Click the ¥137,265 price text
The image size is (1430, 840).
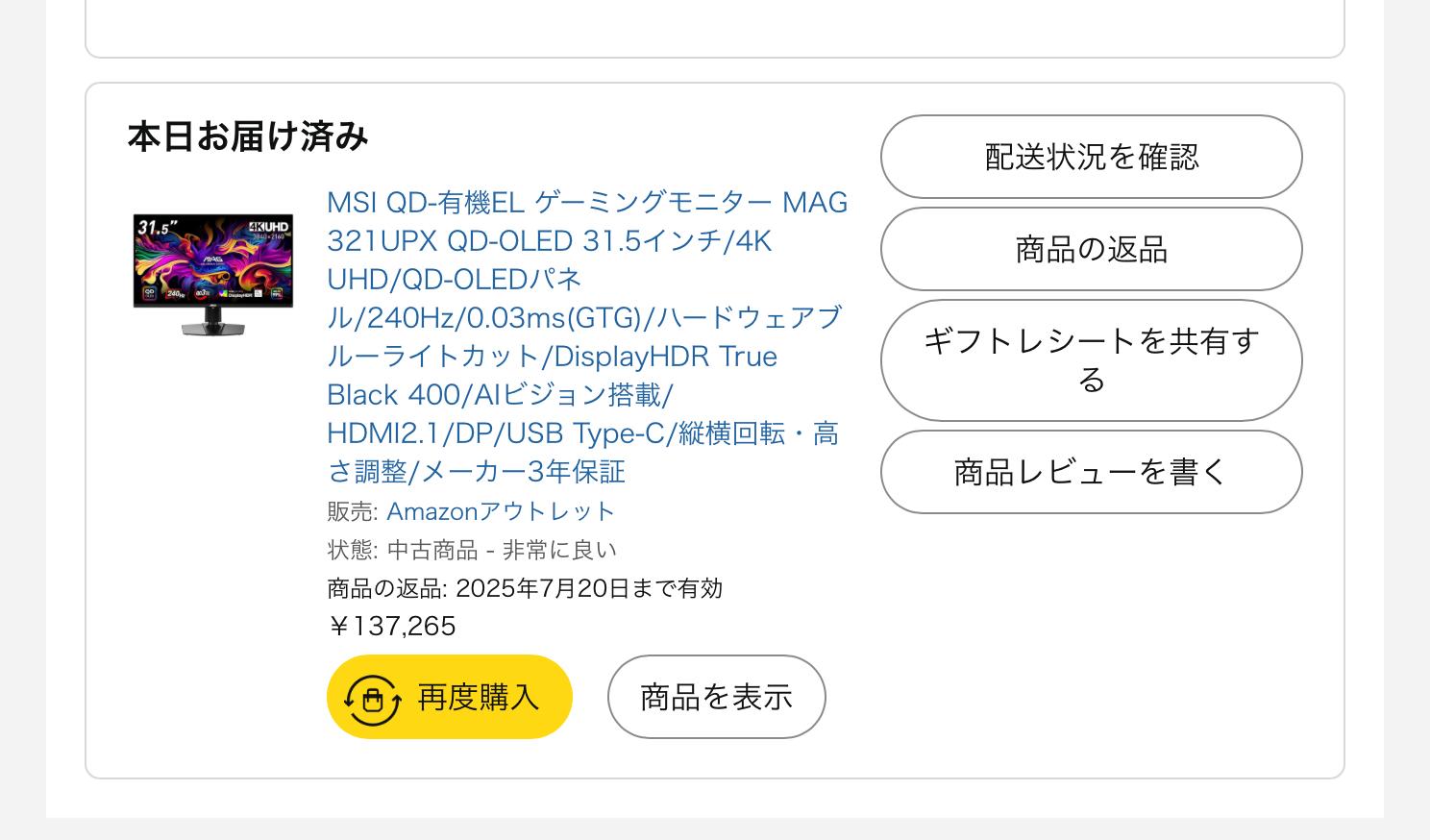pyautogui.click(x=392, y=627)
